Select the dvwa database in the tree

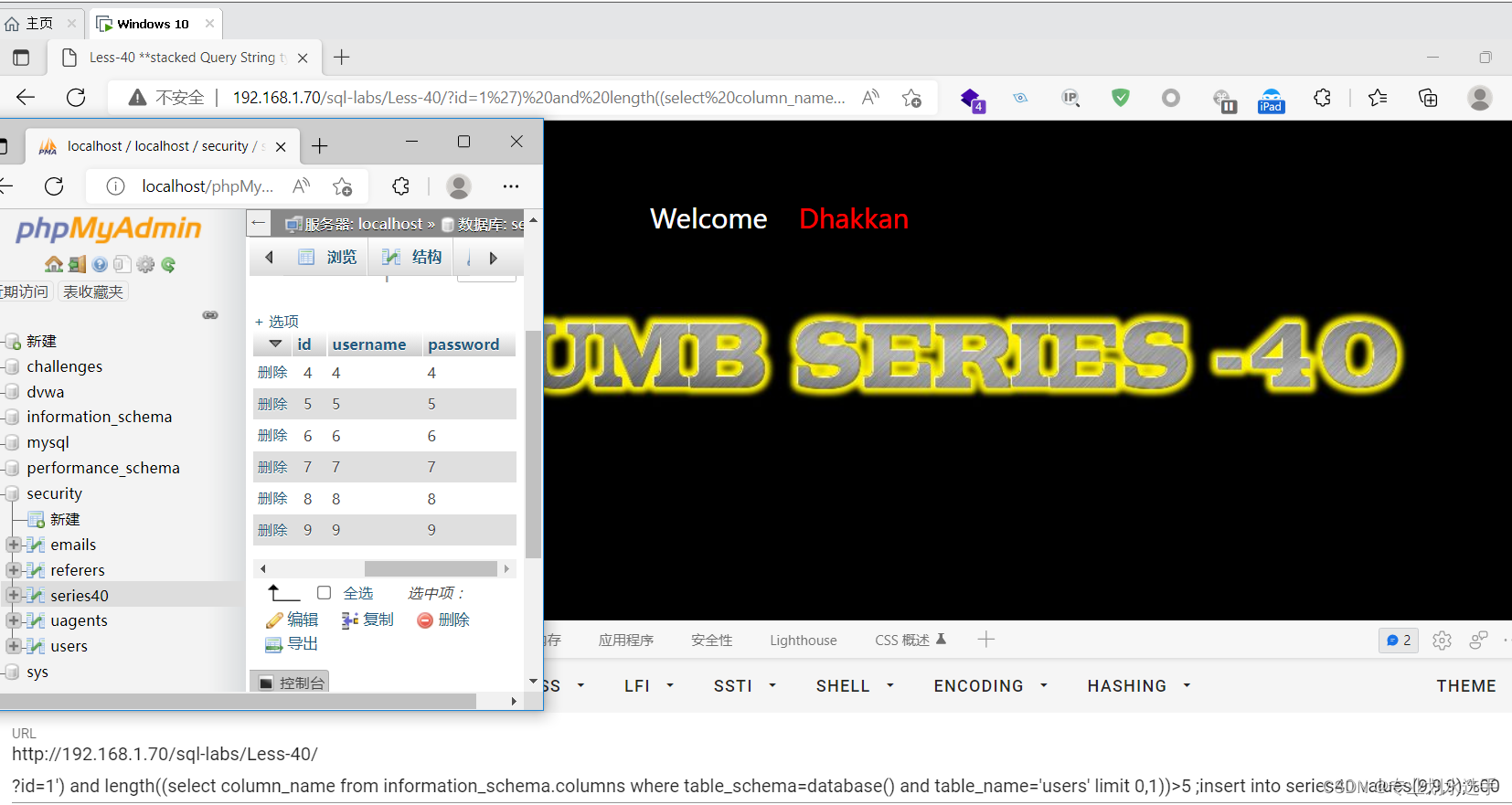45,392
